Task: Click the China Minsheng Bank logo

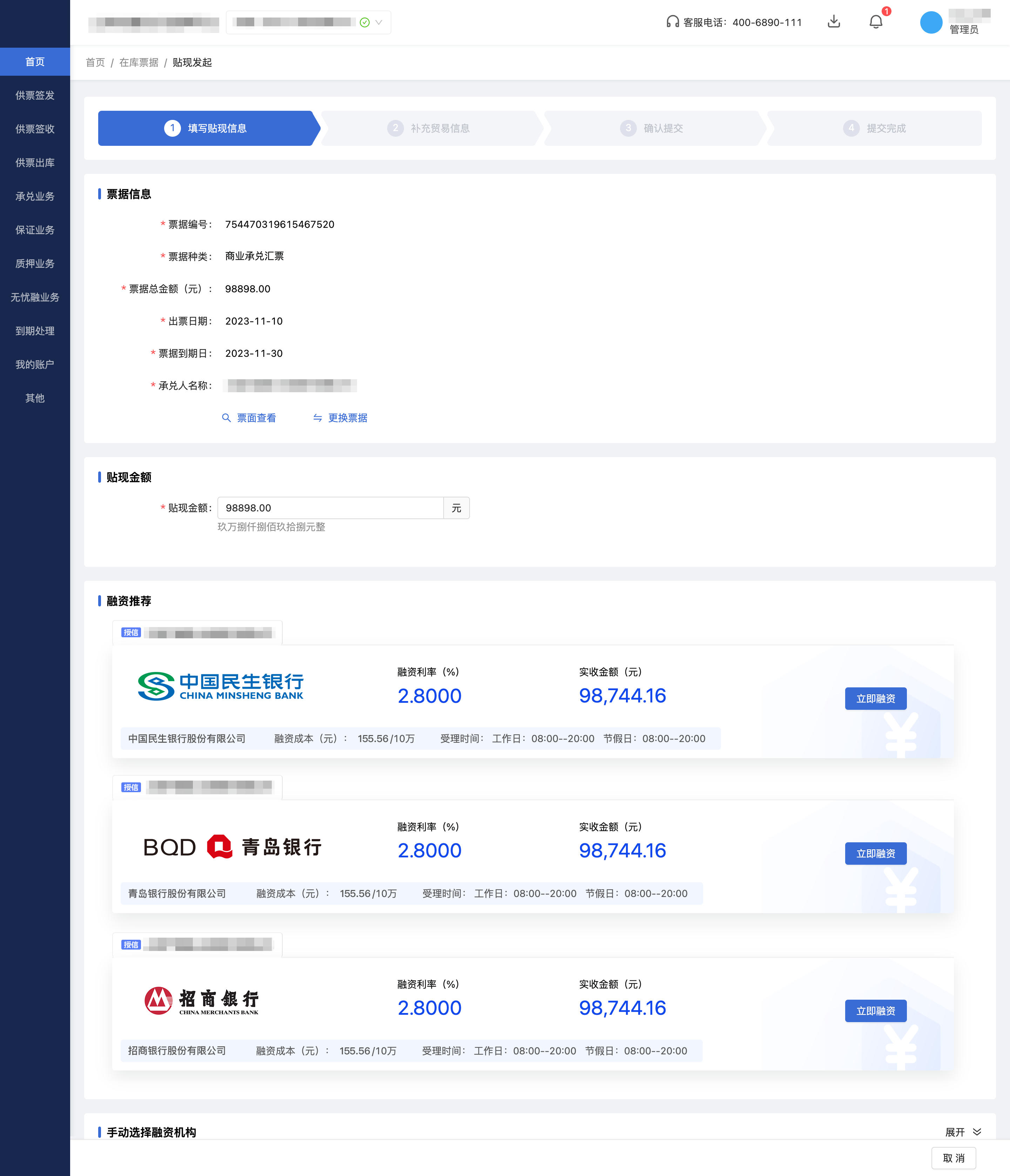Action: coord(220,686)
